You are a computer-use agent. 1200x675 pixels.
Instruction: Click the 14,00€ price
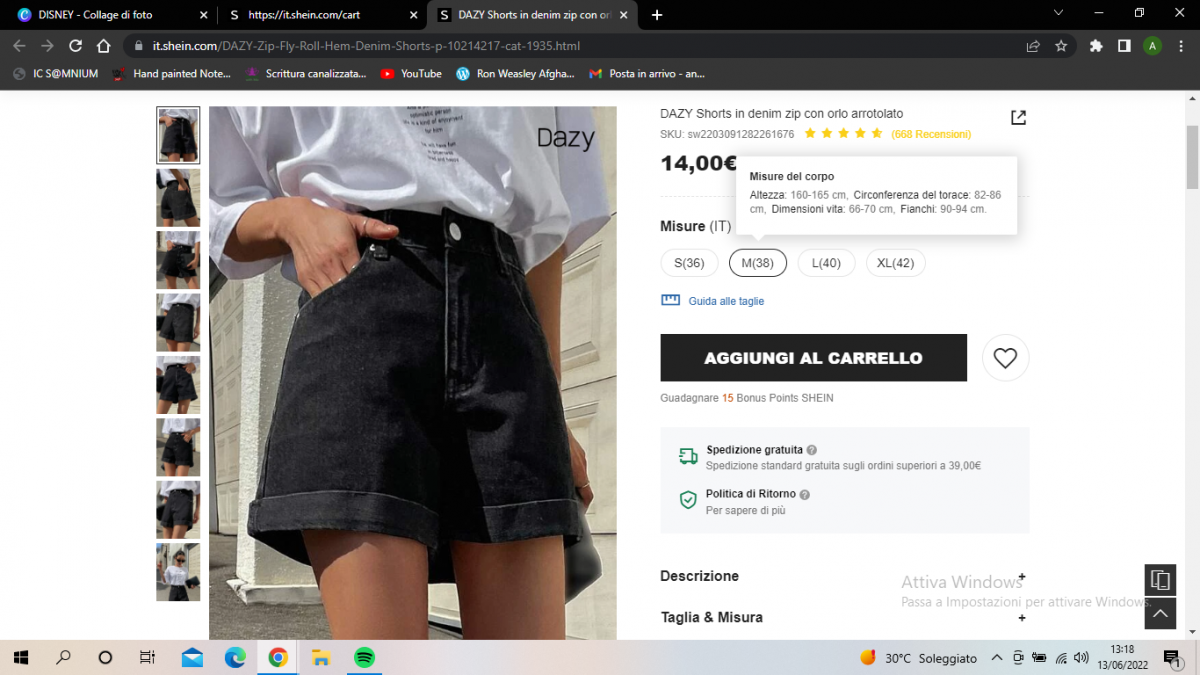coord(699,164)
